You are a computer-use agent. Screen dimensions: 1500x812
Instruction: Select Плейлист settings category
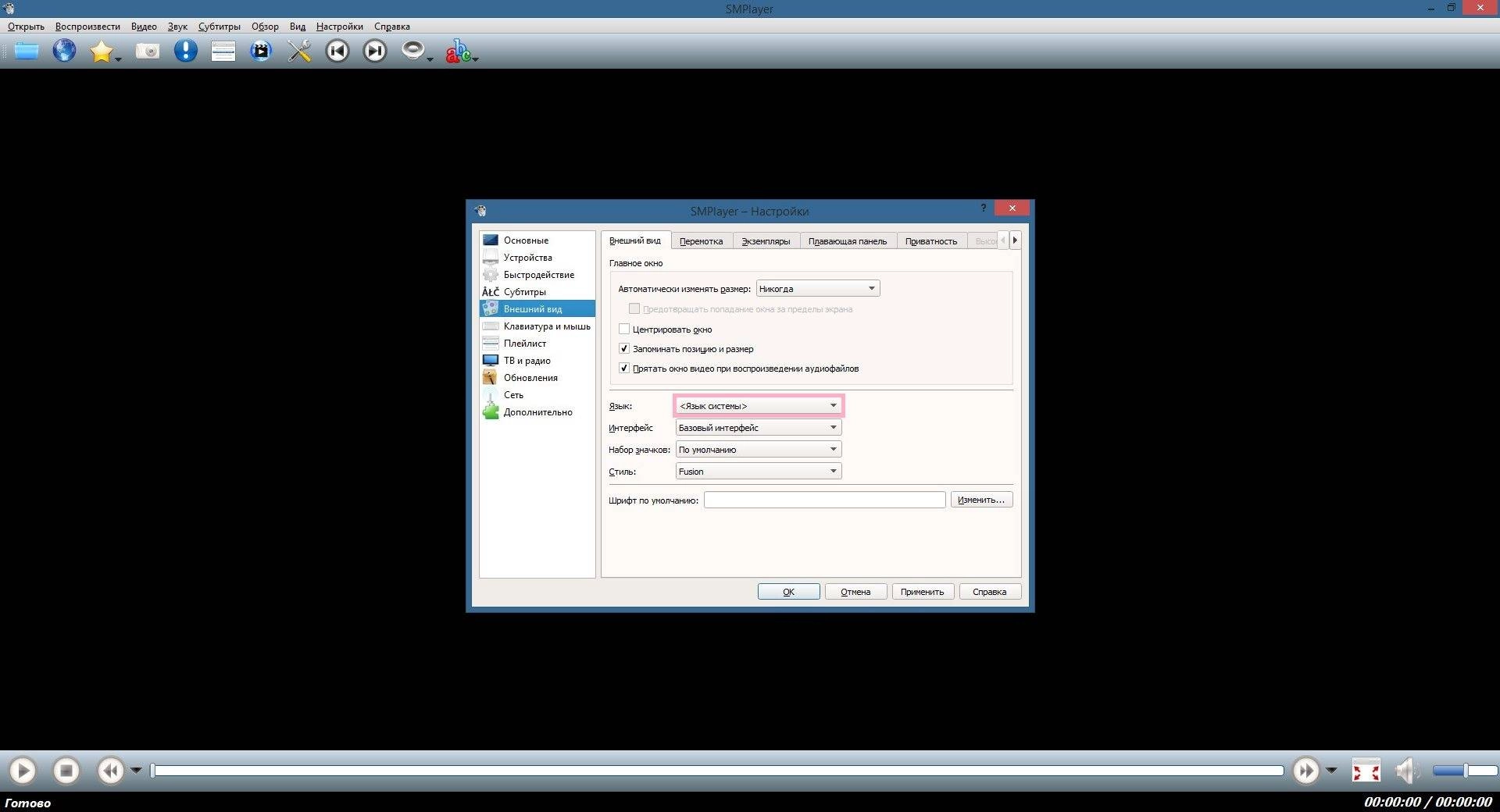pyautogui.click(x=537, y=344)
